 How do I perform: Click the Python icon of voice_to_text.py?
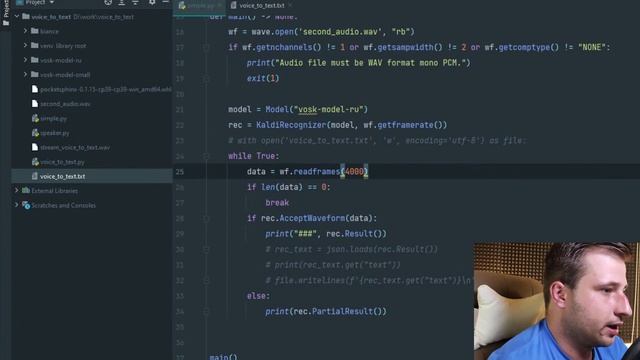tap(35, 162)
